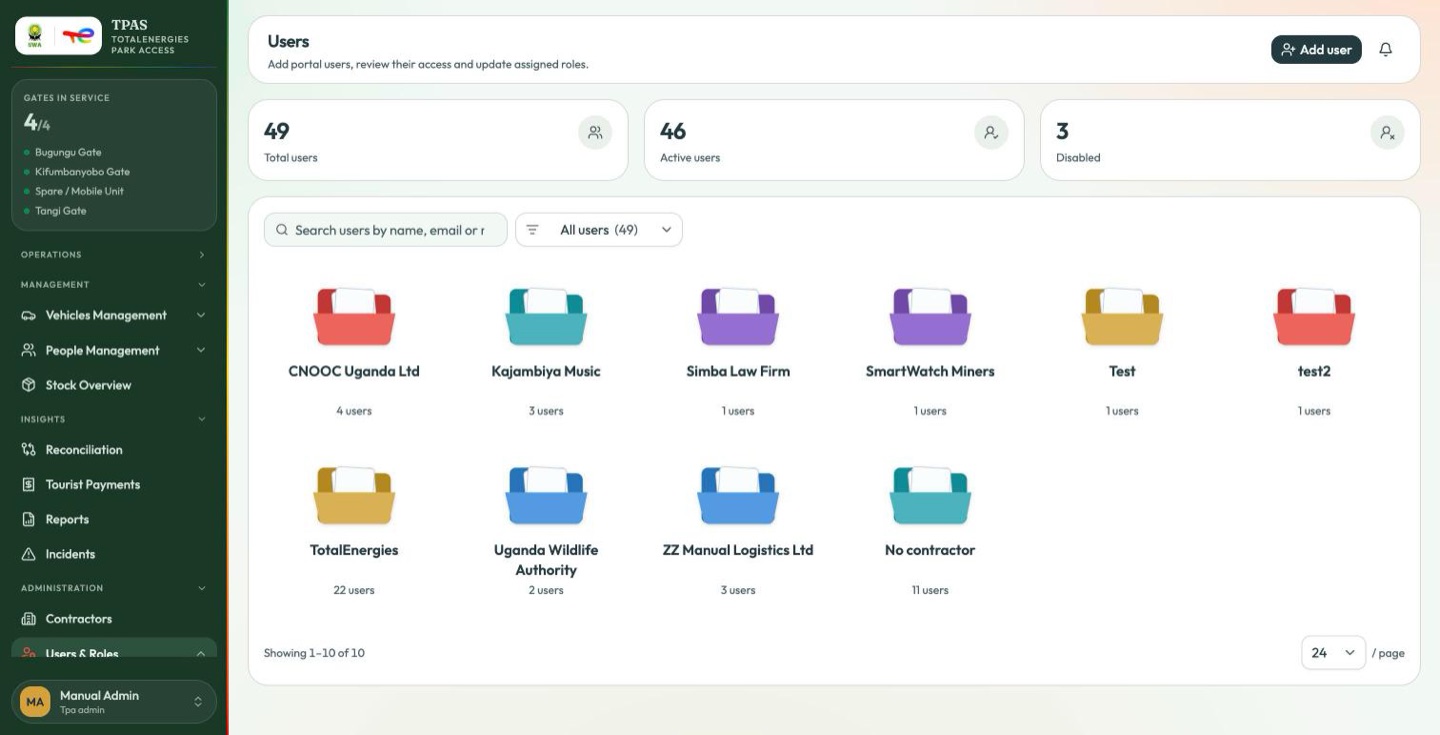Open the All users (49) filter dropdown

(599, 230)
